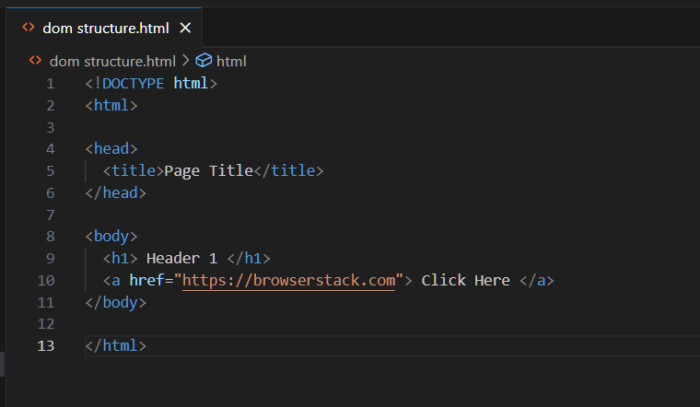Screen dimensions: 700x407
Task: Open the html symbol breadcrumb label
Action: tap(231, 61)
